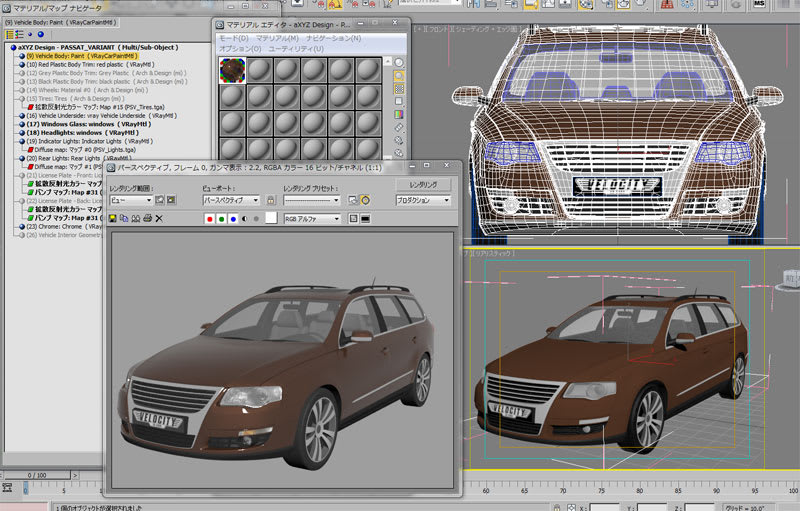Open the マテリアル(M) menu
Screen dimensions: 800x511
(277, 38)
